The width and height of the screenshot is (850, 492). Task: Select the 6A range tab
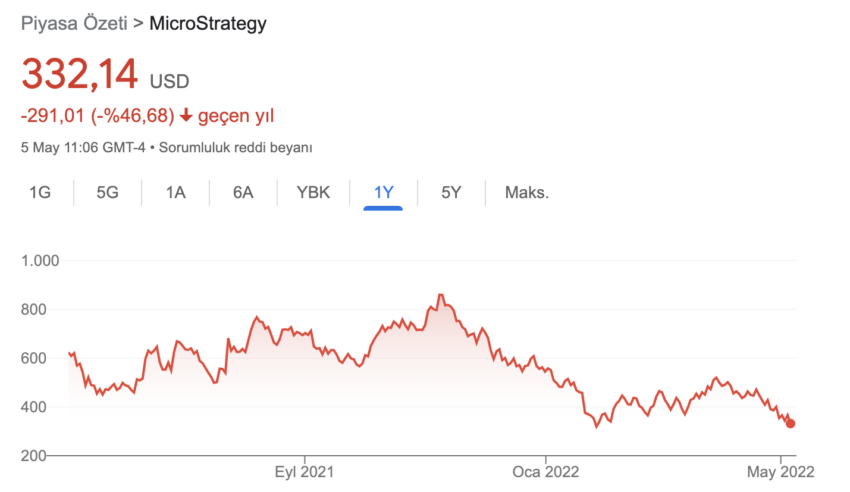(x=243, y=192)
